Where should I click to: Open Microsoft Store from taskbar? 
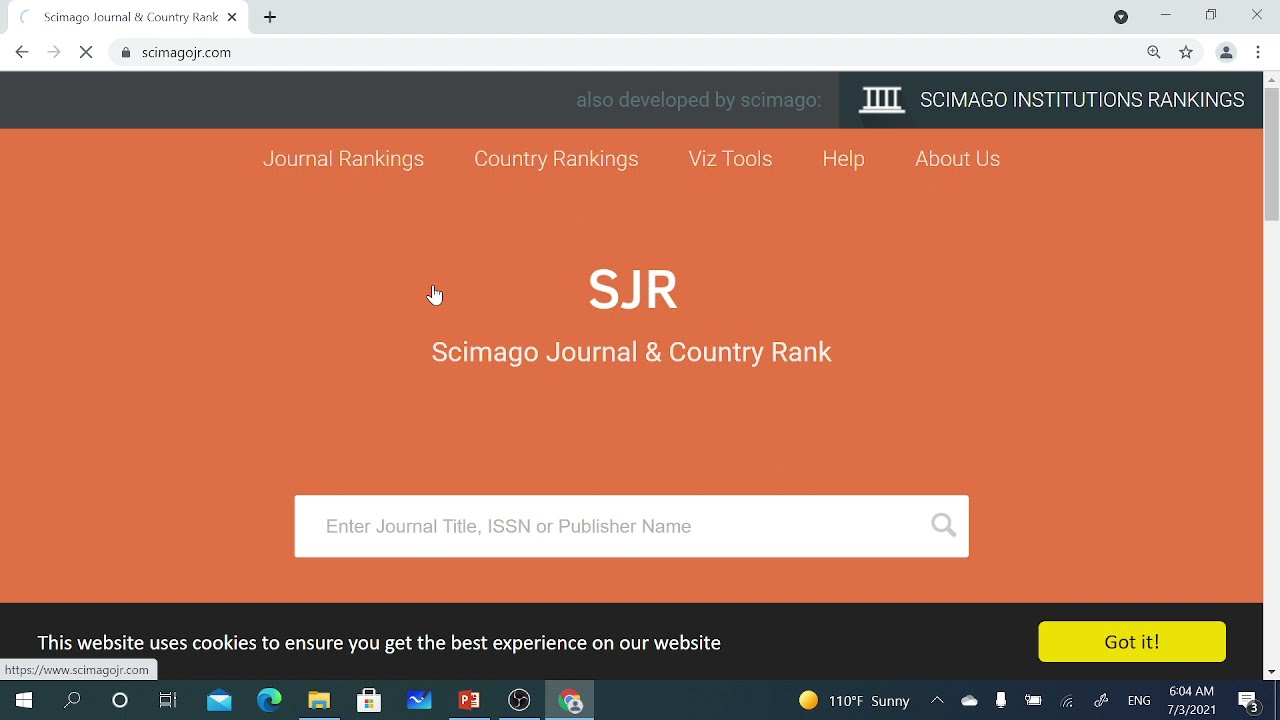[x=369, y=701]
